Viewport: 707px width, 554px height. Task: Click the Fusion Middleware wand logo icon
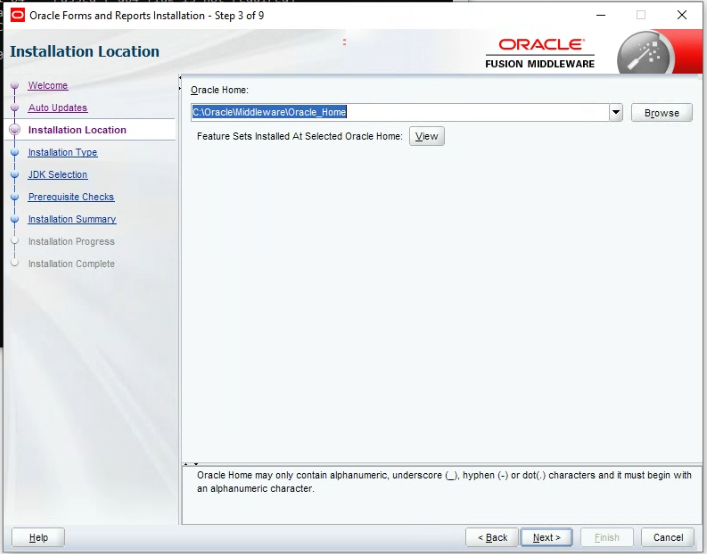[645, 53]
